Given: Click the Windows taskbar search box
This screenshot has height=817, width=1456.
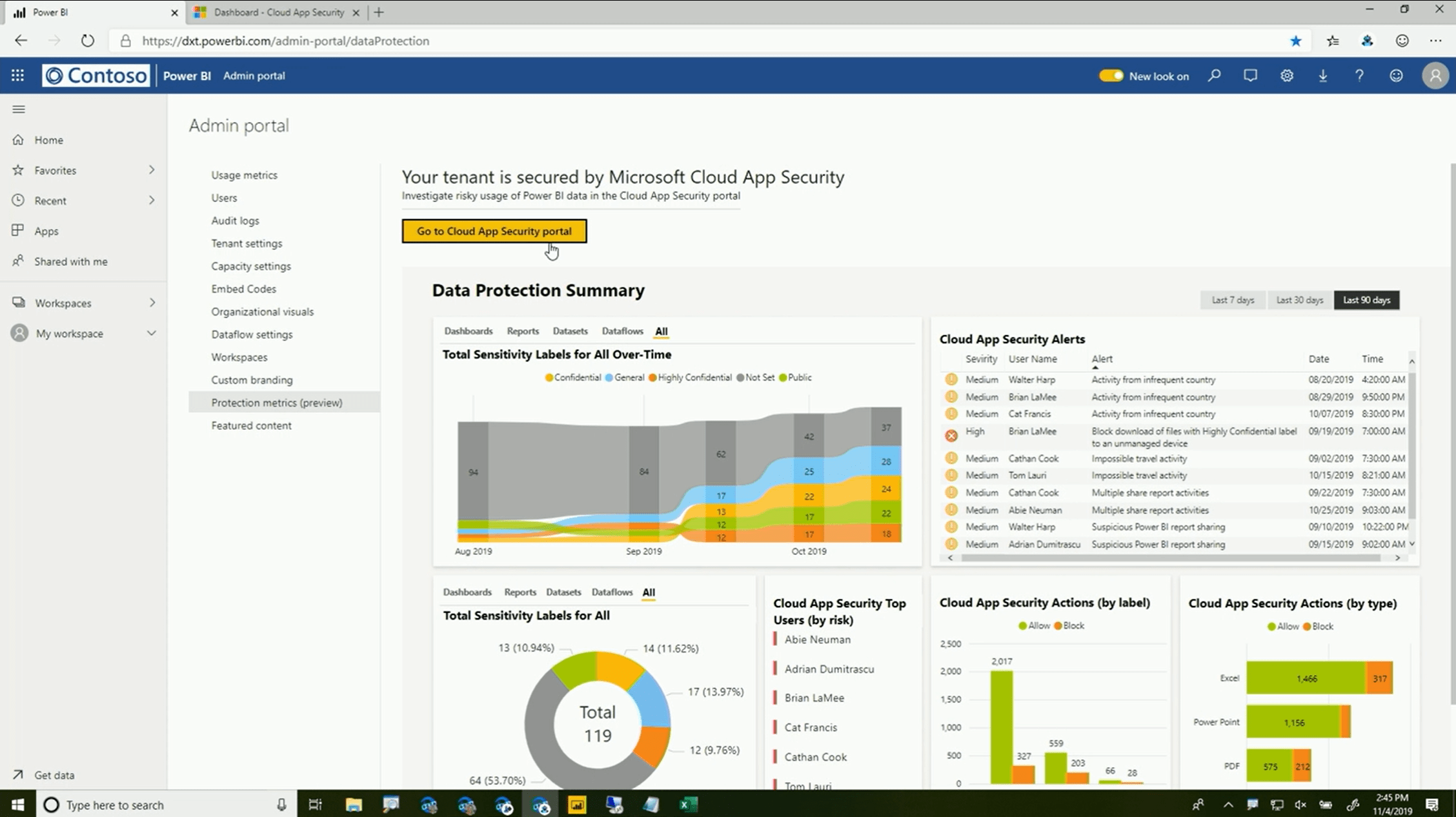Looking at the screenshot, I should point(161,805).
